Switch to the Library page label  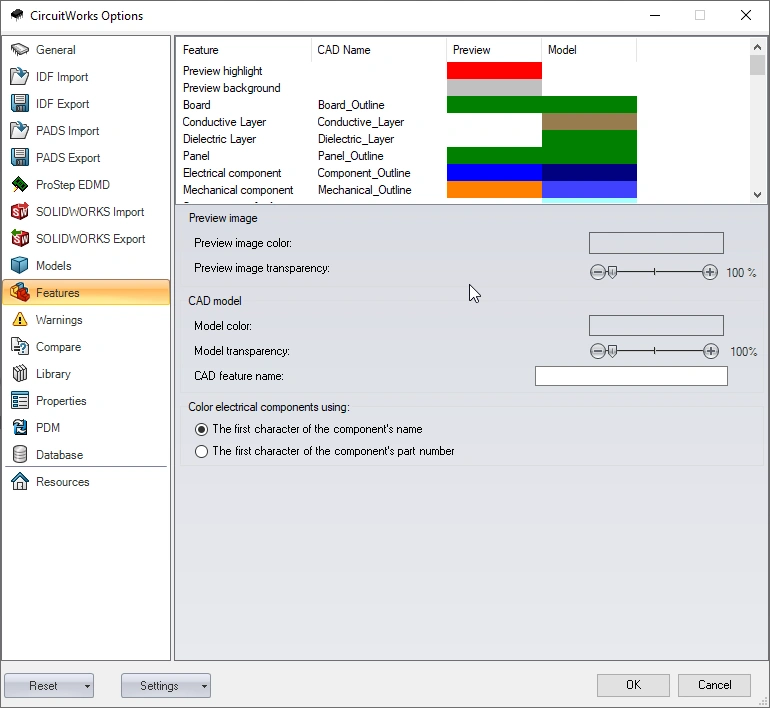click(53, 374)
